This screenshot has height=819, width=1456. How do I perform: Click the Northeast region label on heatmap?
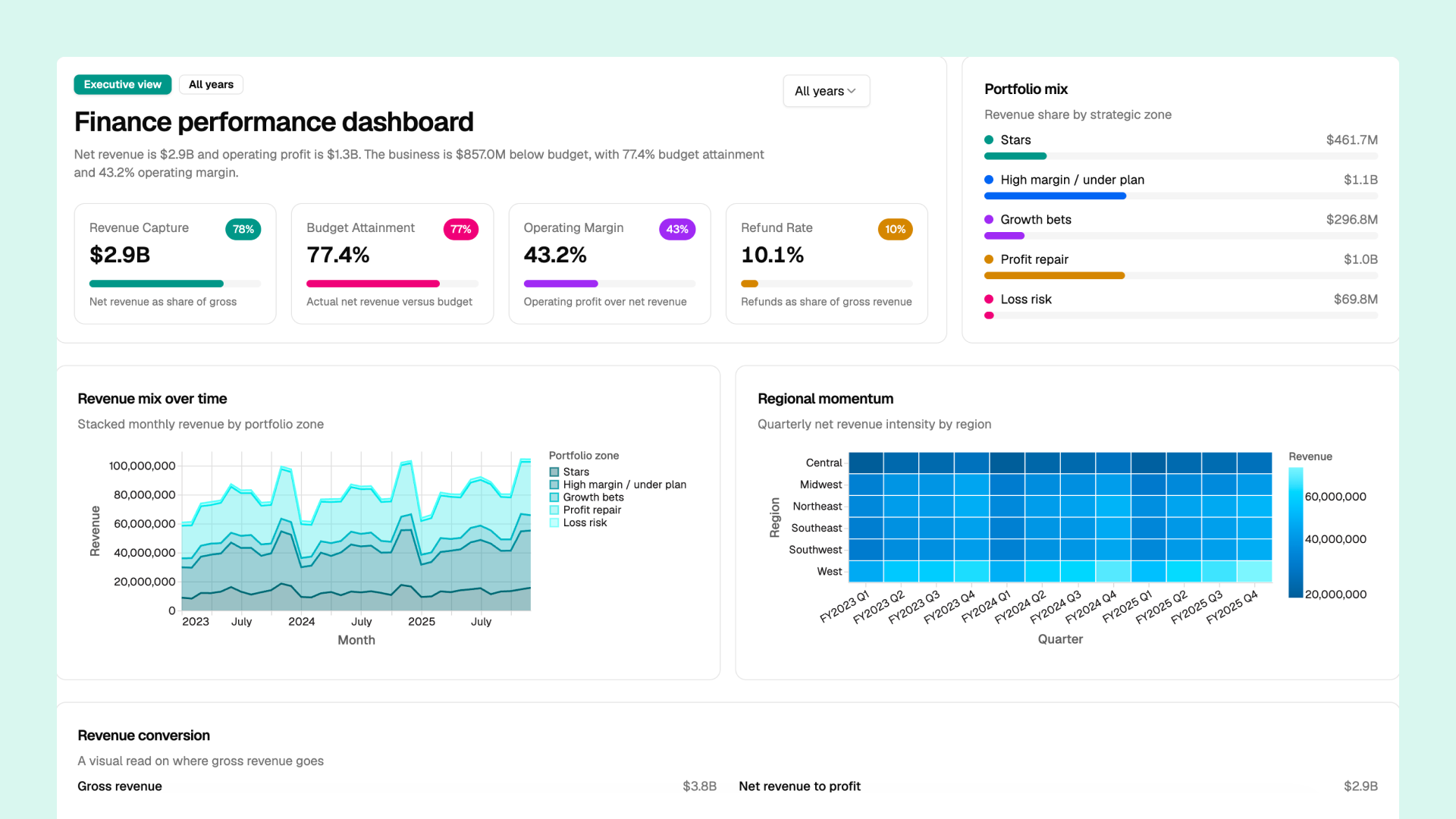(x=817, y=506)
